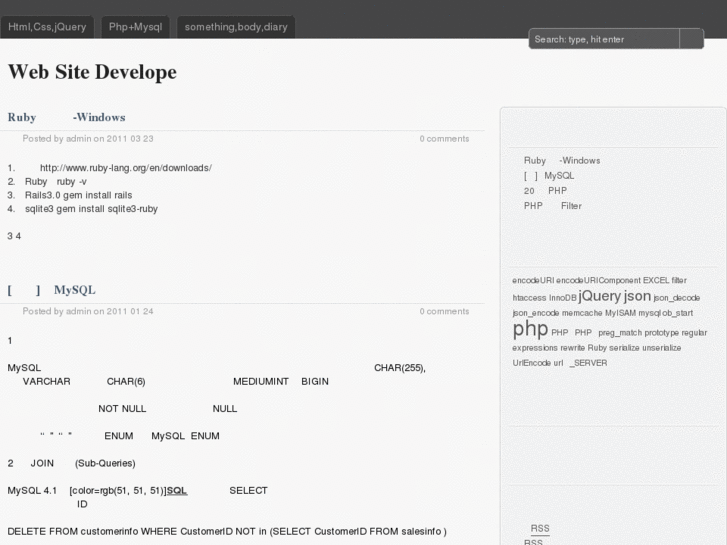The height and width of the screenshot is (545, 727).
Task: Open the something,body,diary tab
Action: click(x=236, y=27)
